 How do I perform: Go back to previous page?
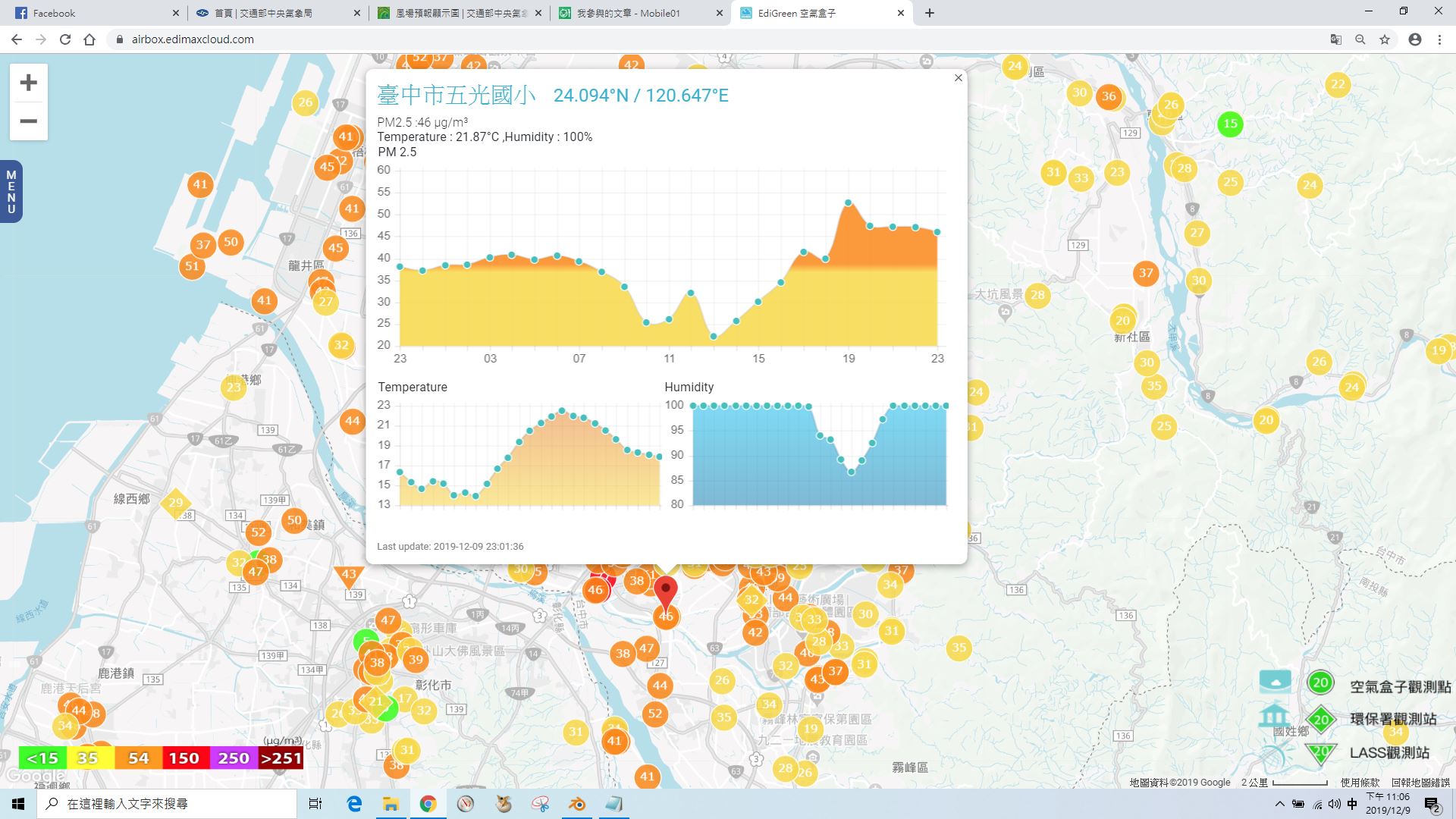[x=17, y=39]
